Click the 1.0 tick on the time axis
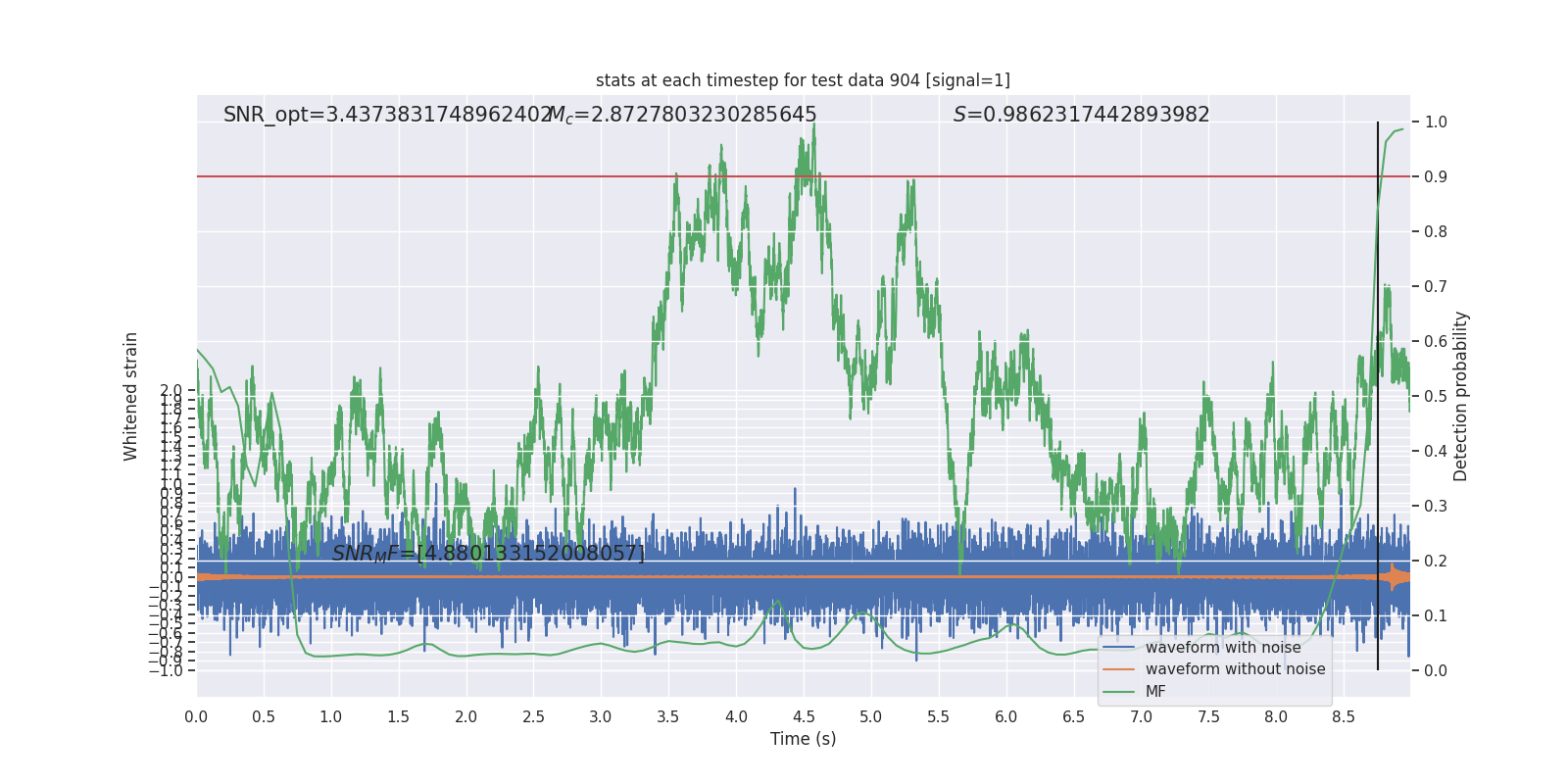 point(331,717)
